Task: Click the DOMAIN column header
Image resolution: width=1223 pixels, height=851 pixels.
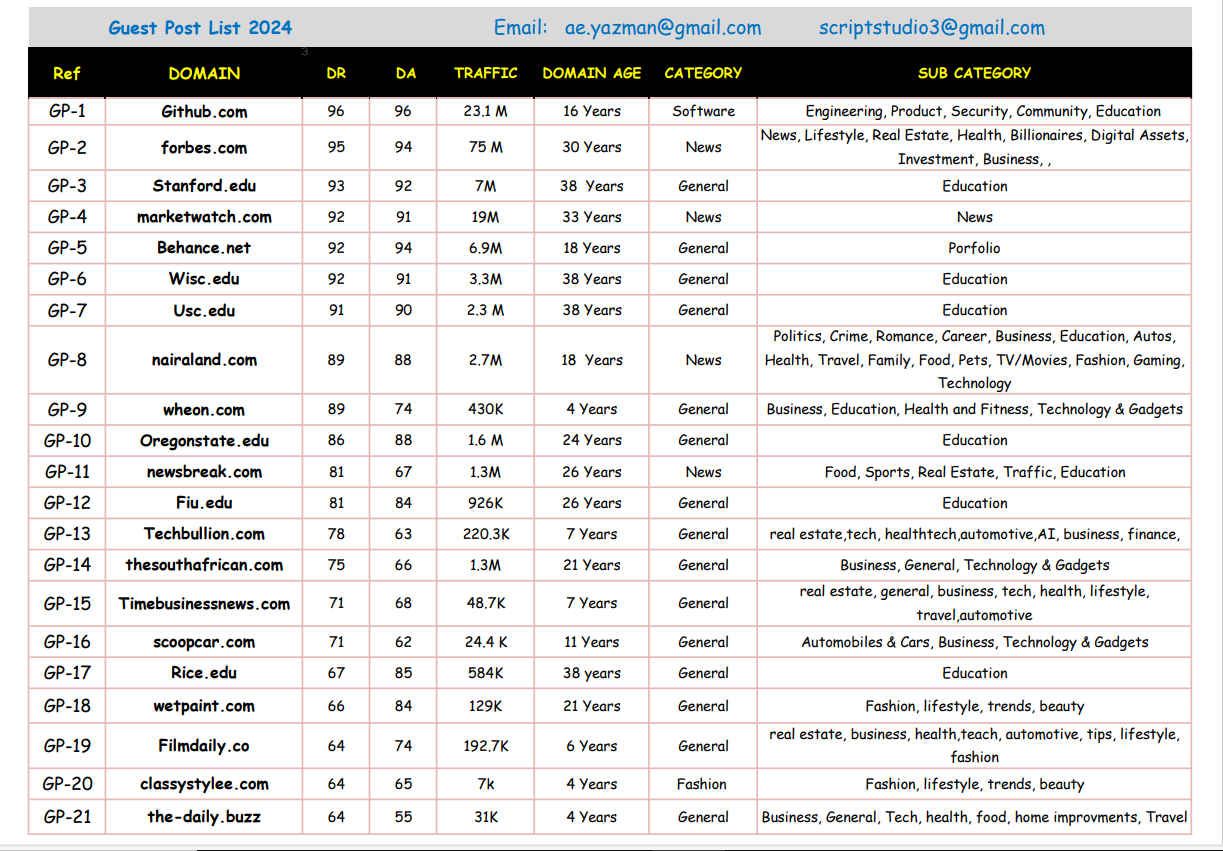Action: tap(204, 73)
